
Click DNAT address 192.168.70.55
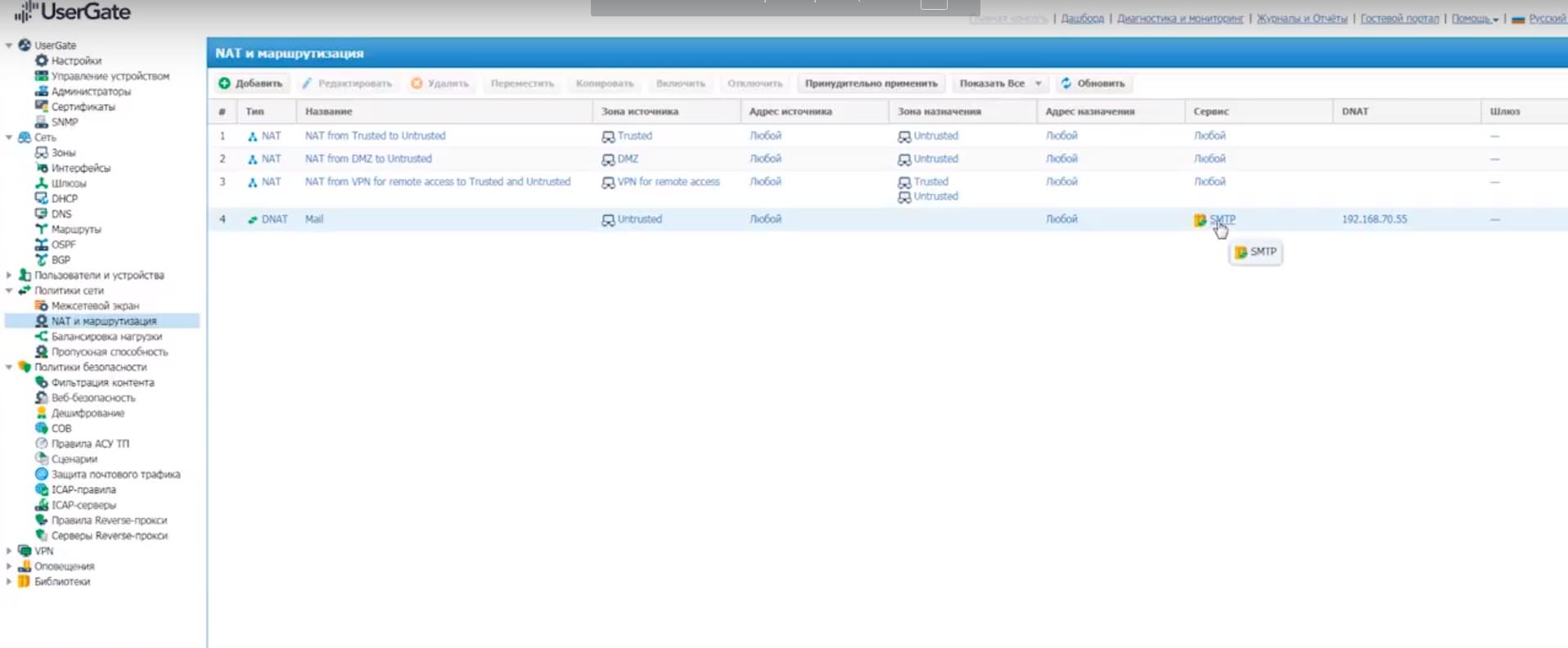(1375, 219)
